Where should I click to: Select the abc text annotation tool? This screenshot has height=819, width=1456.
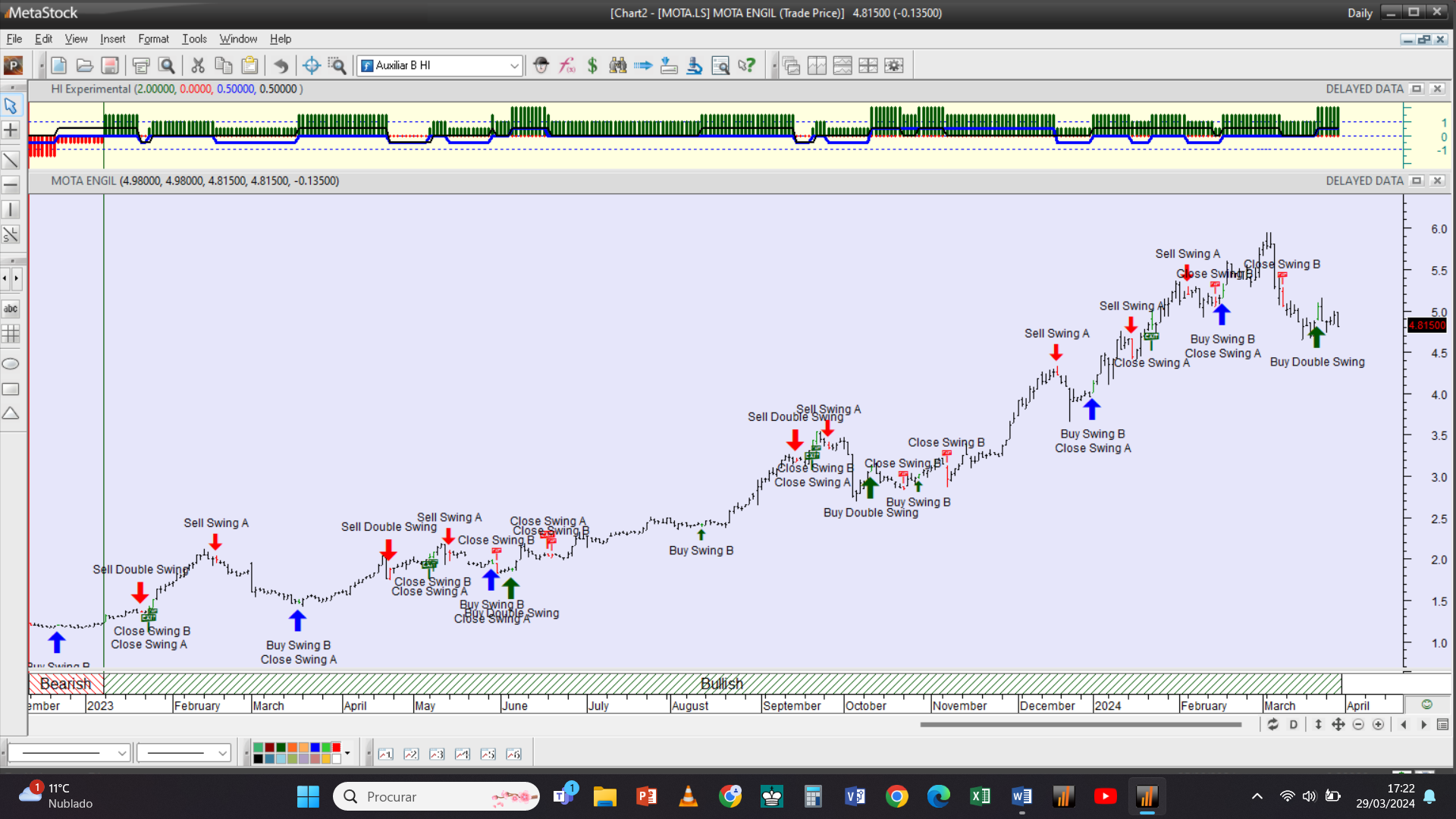coord(11,309)
